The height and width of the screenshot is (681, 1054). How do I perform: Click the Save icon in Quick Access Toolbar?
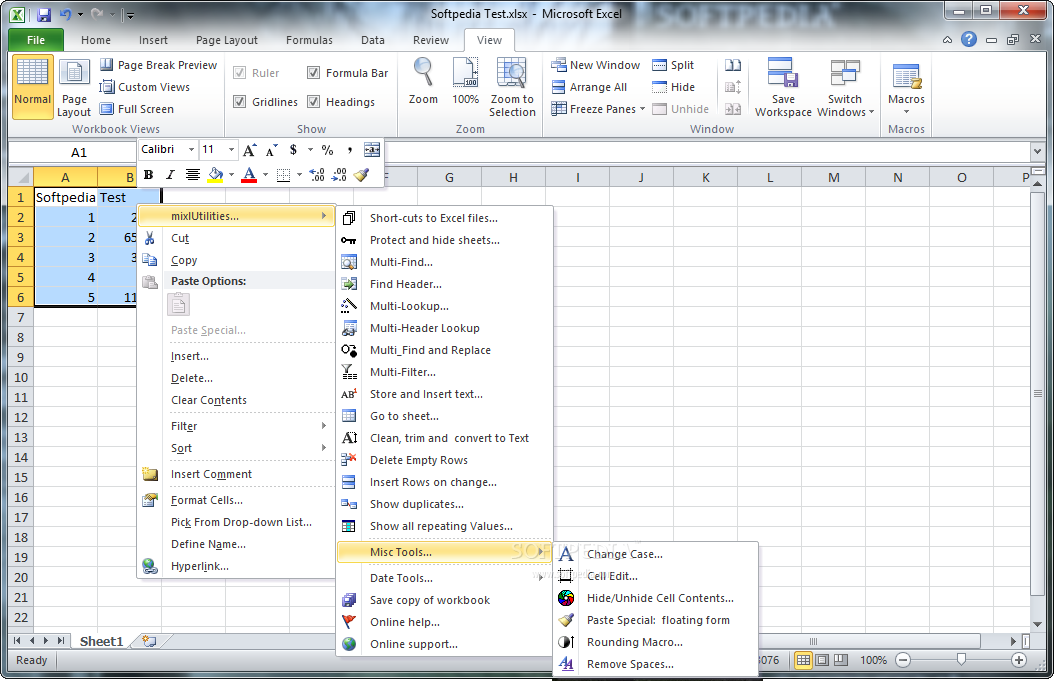[x=44, y=14]
